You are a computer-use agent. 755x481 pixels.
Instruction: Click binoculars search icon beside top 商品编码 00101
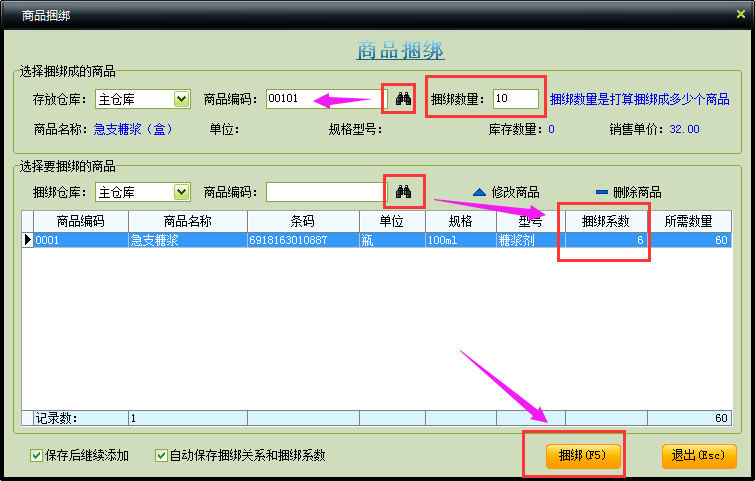coord(403,99)
